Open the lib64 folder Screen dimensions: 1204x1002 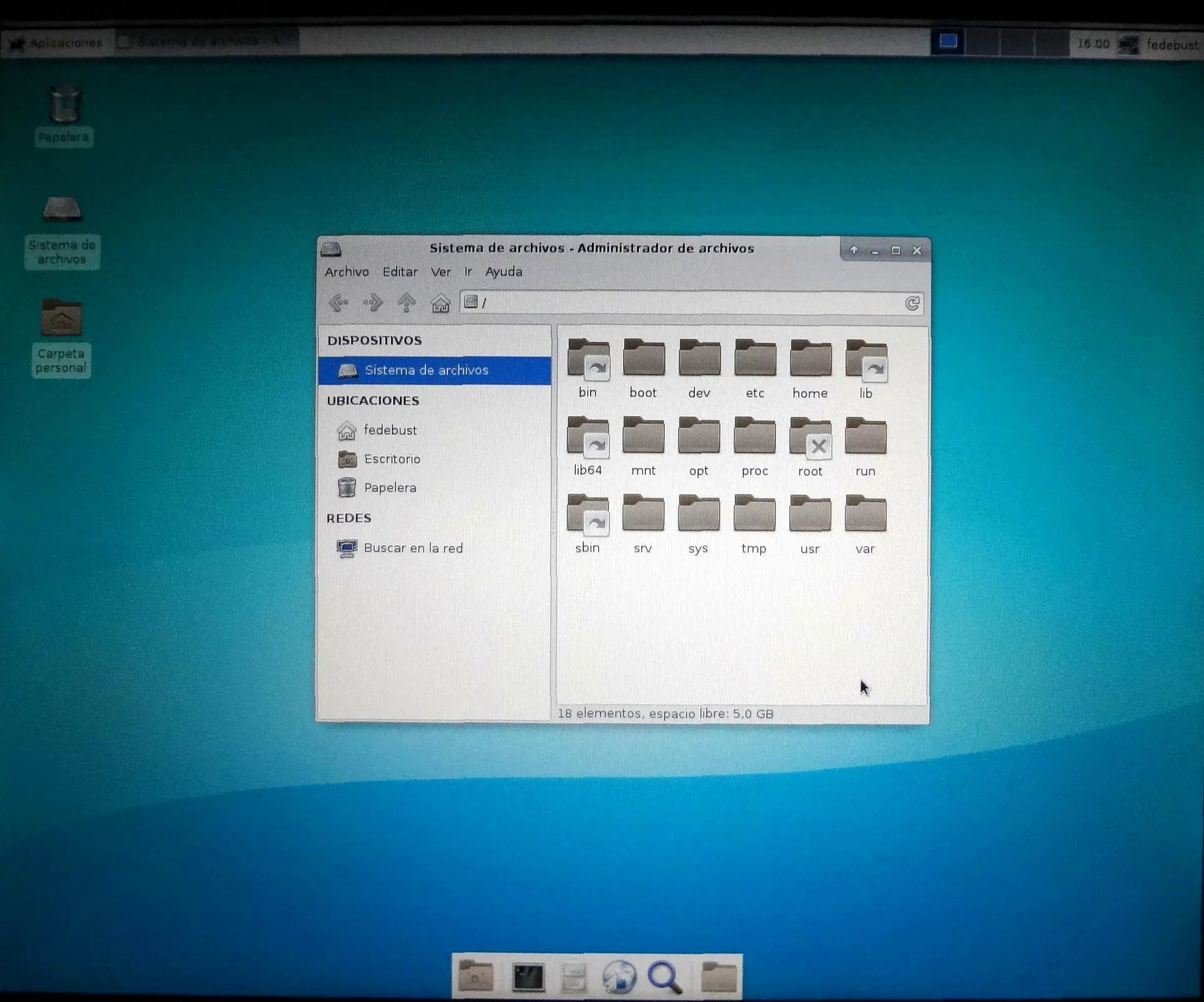tap(588, 446)
